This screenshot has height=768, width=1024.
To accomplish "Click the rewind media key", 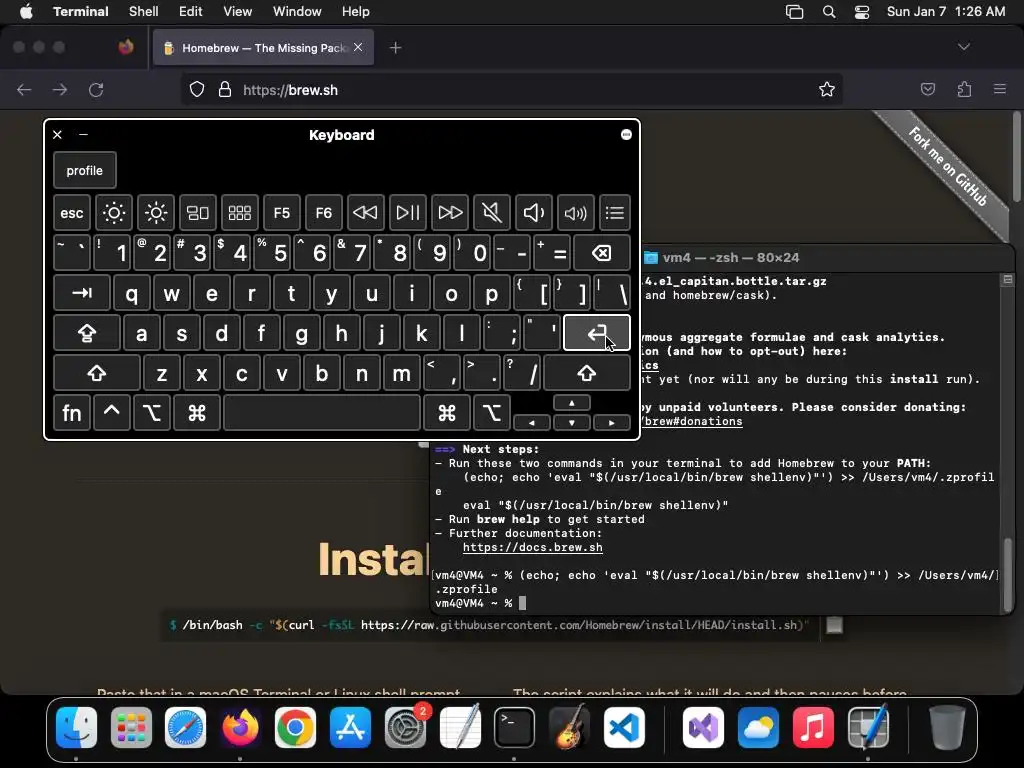I will point(365,213).
